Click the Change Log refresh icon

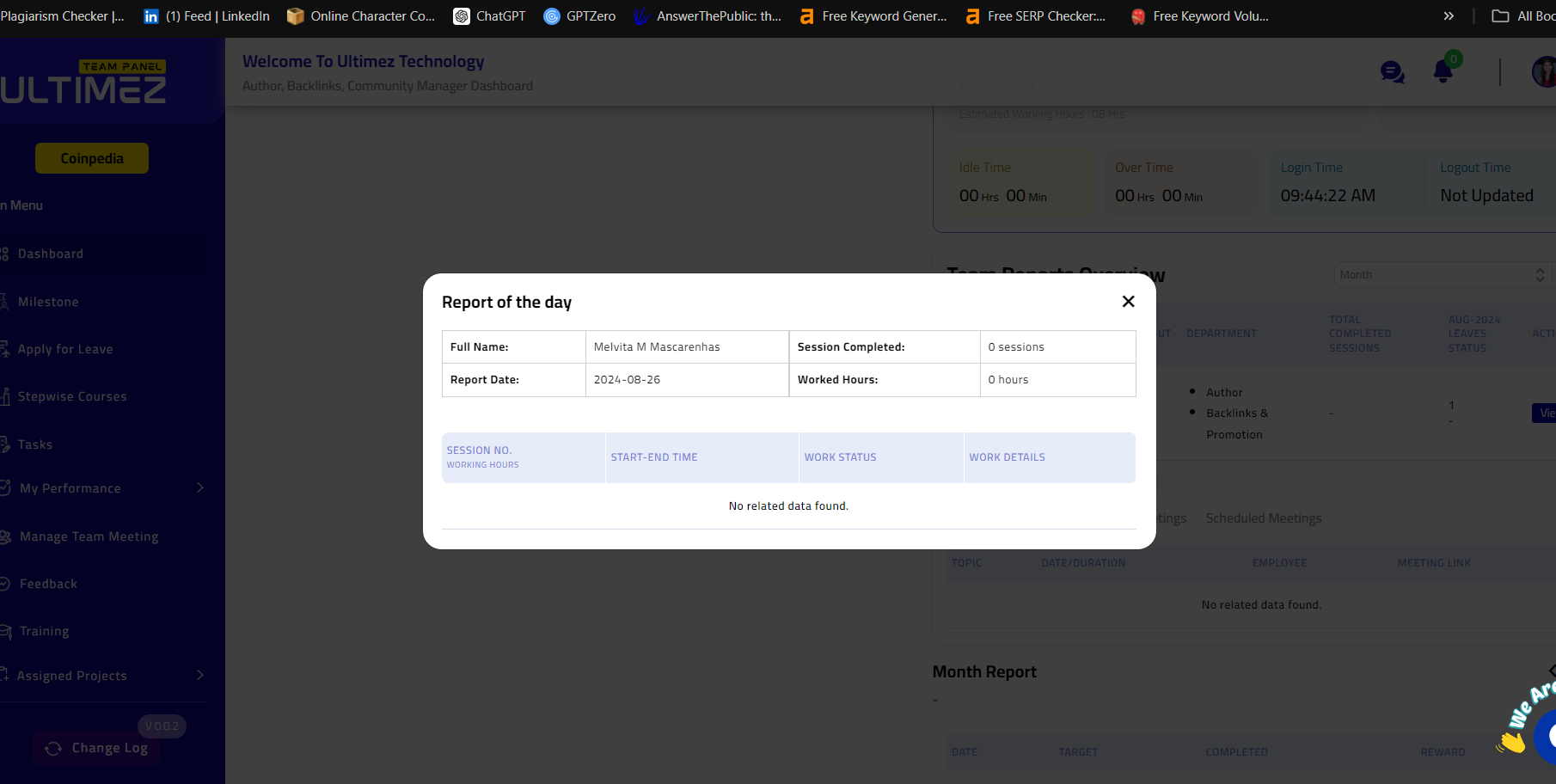point(53,749)
